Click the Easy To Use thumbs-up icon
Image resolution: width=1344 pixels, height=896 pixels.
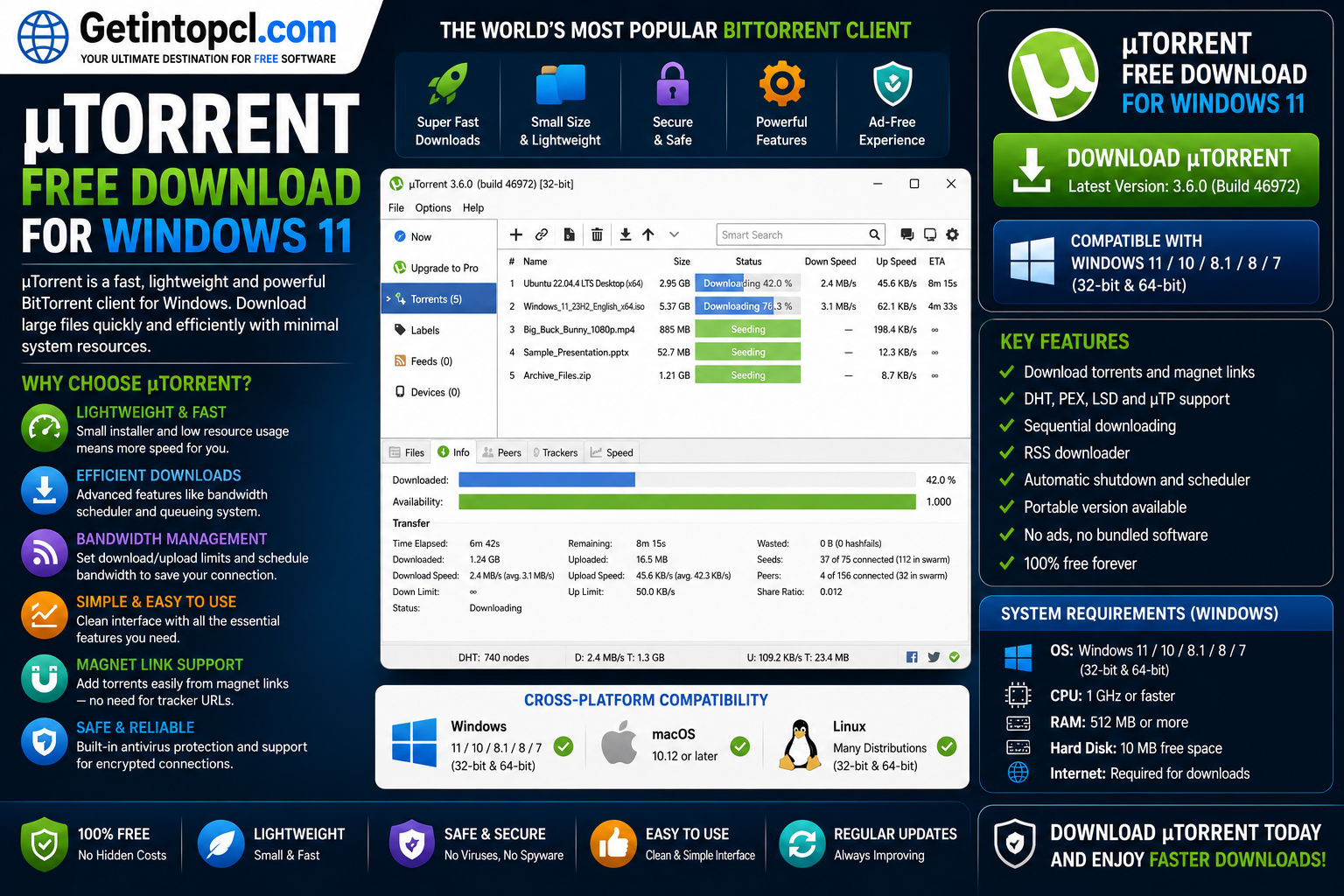click(613, 843)
